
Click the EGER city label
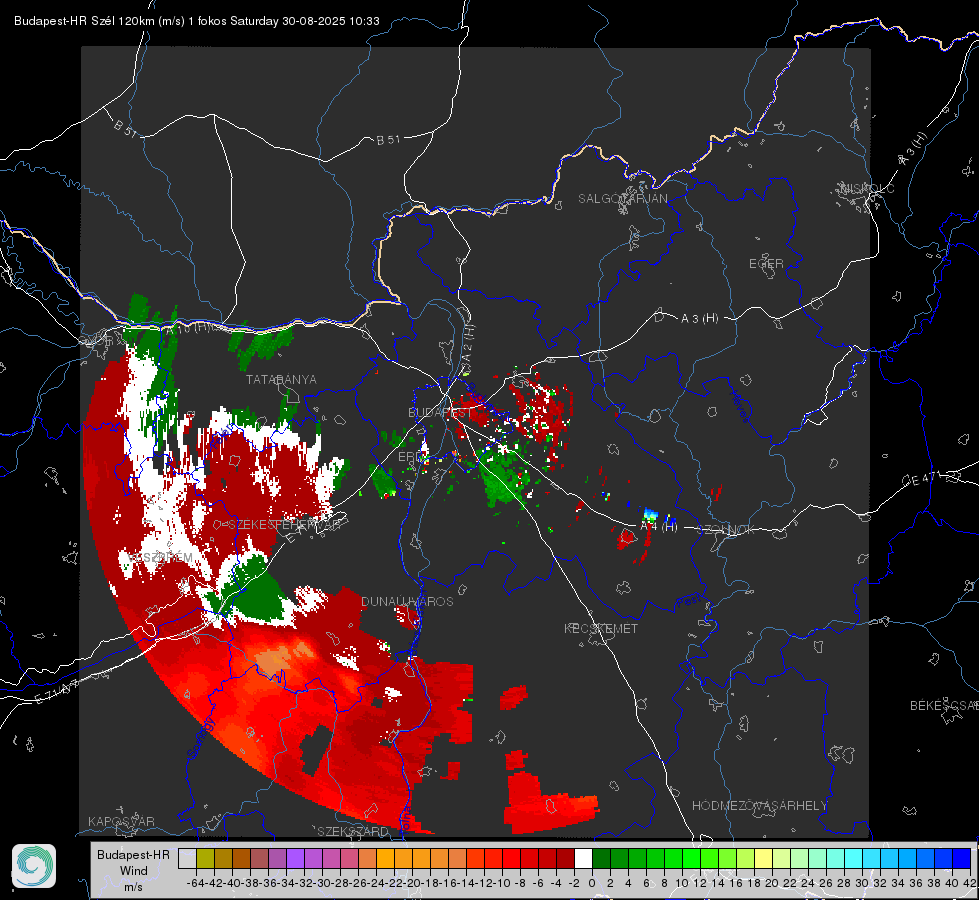pos(766,264)
